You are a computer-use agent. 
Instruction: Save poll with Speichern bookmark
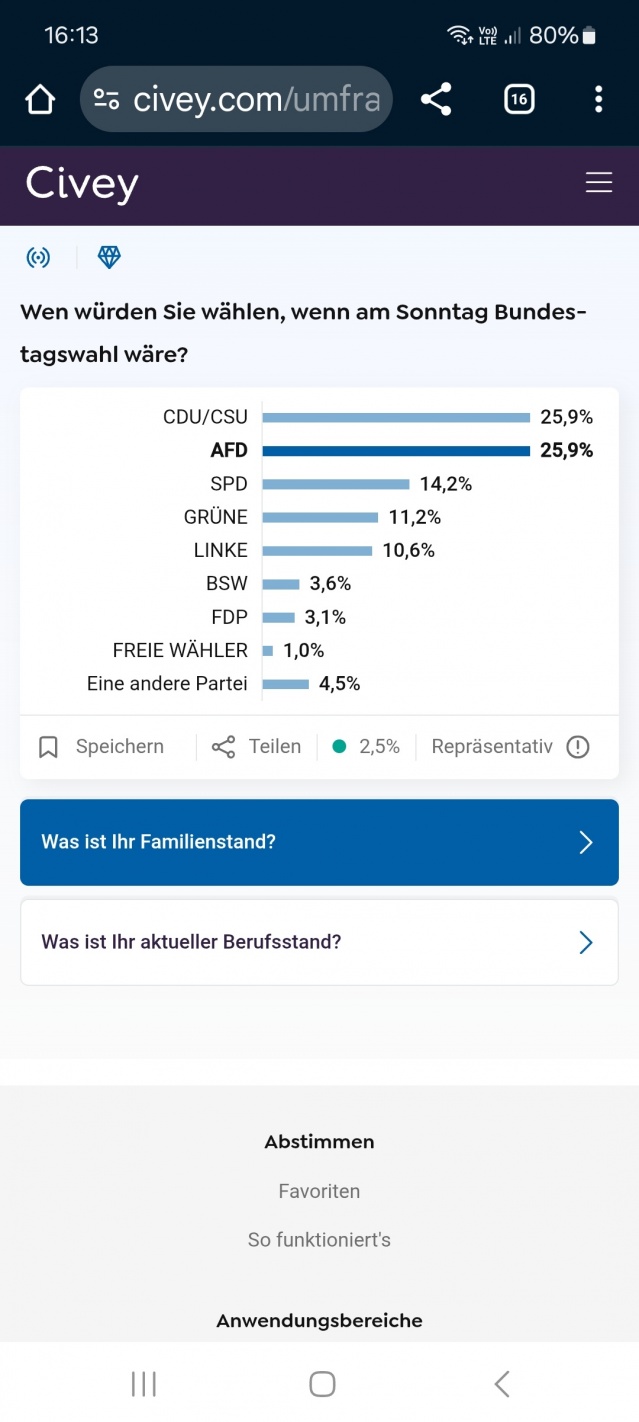(x=101, y=747)
